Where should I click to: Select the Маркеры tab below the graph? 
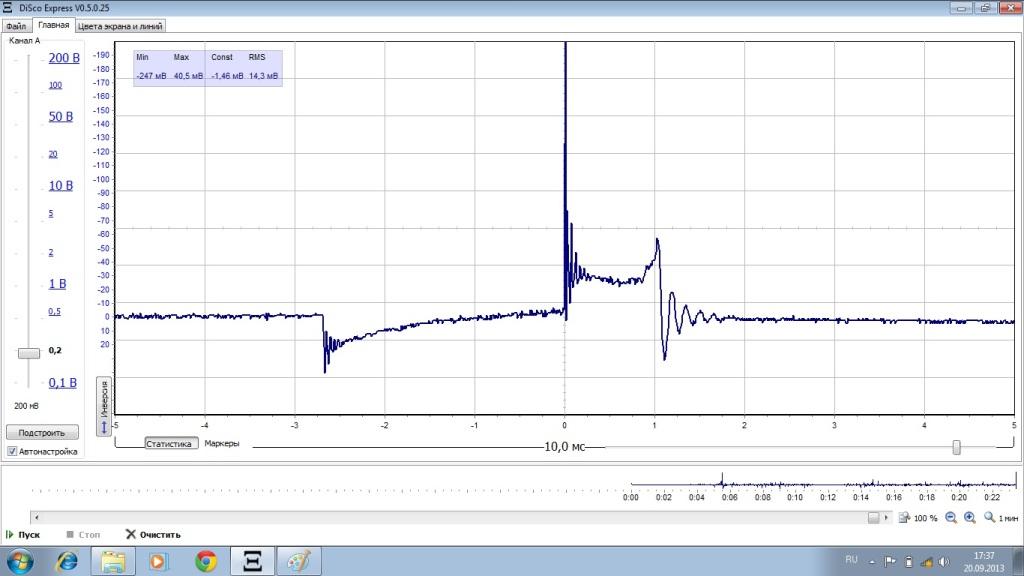pos(221,443)
